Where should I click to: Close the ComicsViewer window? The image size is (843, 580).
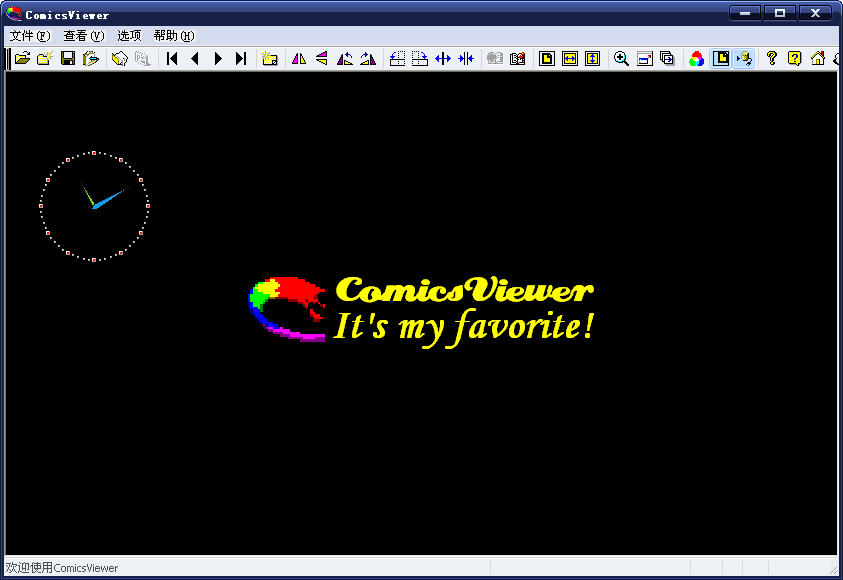[815, 13]
